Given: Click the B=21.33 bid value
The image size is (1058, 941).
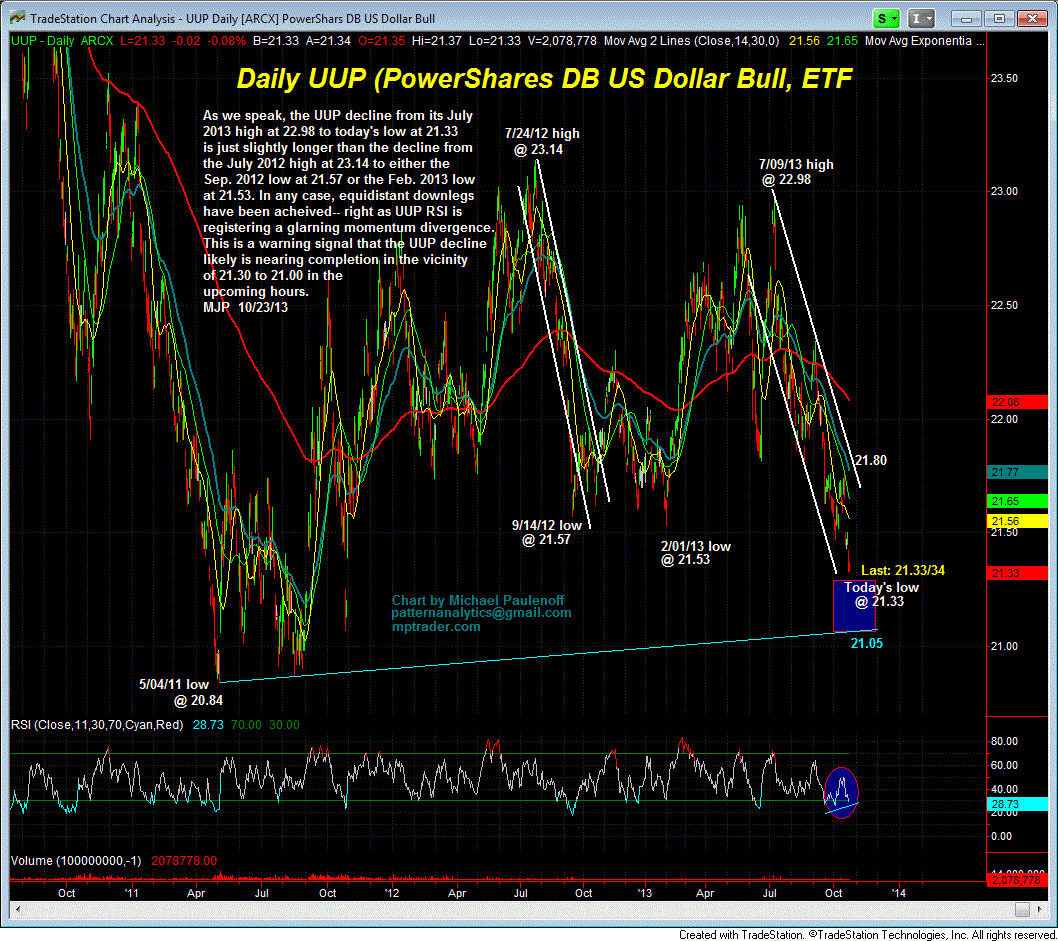Looking at the screenshot, I should [x=276, y=40].
